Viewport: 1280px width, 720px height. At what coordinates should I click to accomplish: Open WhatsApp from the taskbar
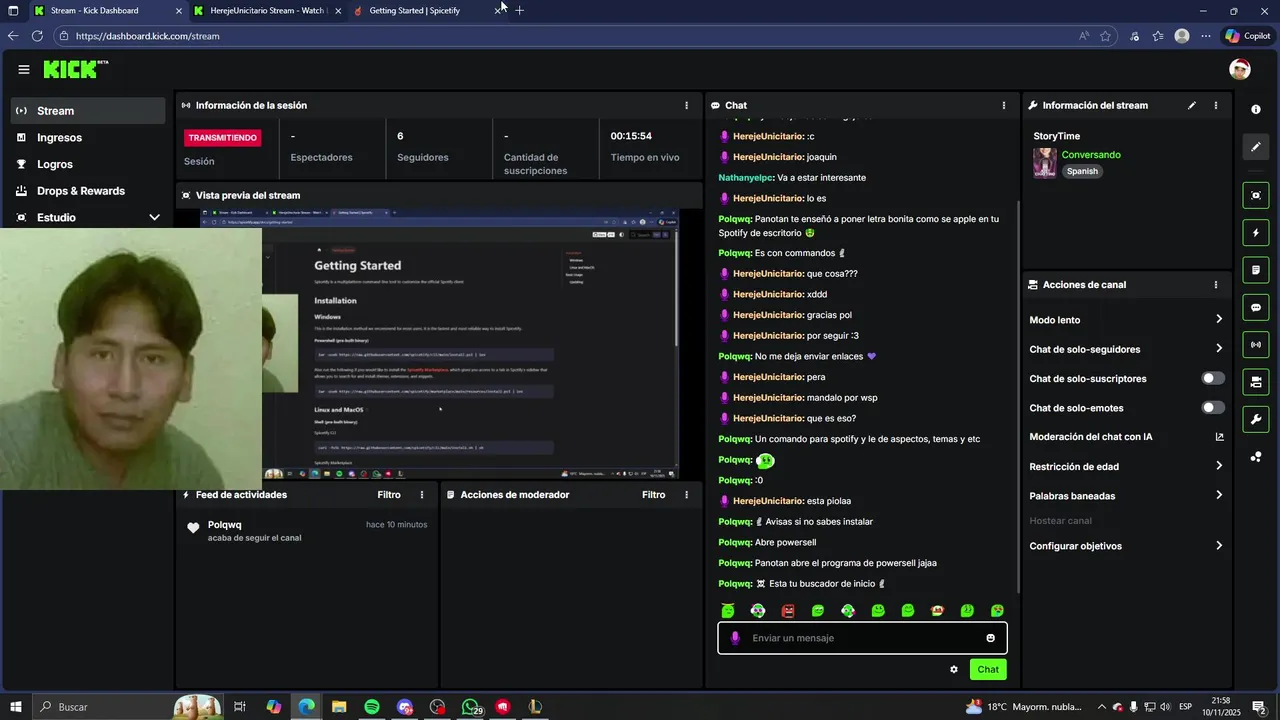(x=470, y=707)
